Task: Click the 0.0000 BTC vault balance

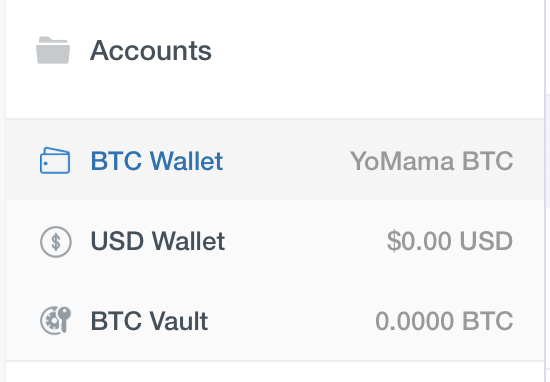Action: (x=444, y=321)
